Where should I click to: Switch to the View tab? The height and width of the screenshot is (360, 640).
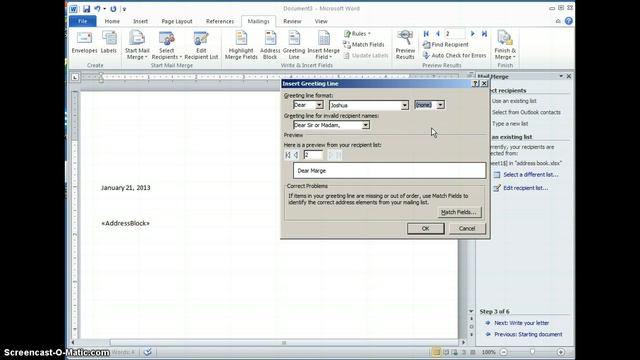(321, 21)
